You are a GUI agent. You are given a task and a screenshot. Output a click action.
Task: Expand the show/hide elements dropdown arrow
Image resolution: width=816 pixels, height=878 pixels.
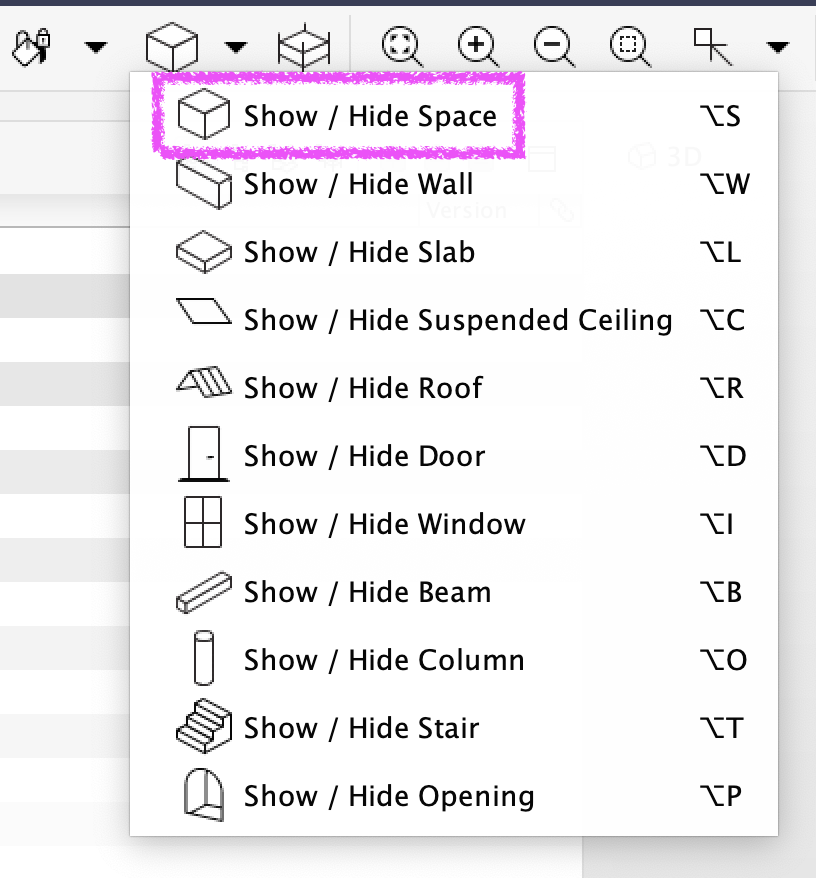tap(236, 47)
